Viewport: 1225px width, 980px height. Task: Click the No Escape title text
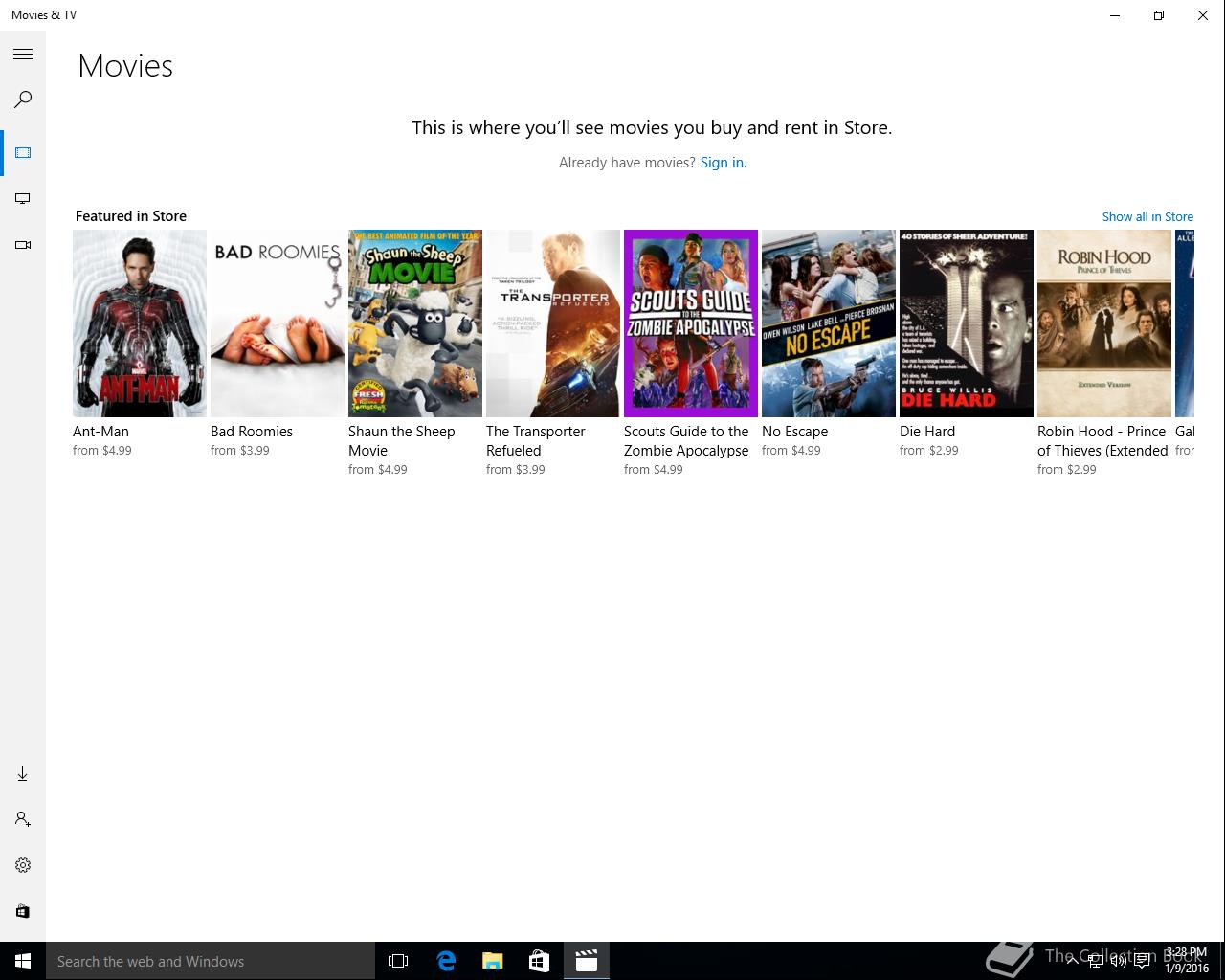794,432
